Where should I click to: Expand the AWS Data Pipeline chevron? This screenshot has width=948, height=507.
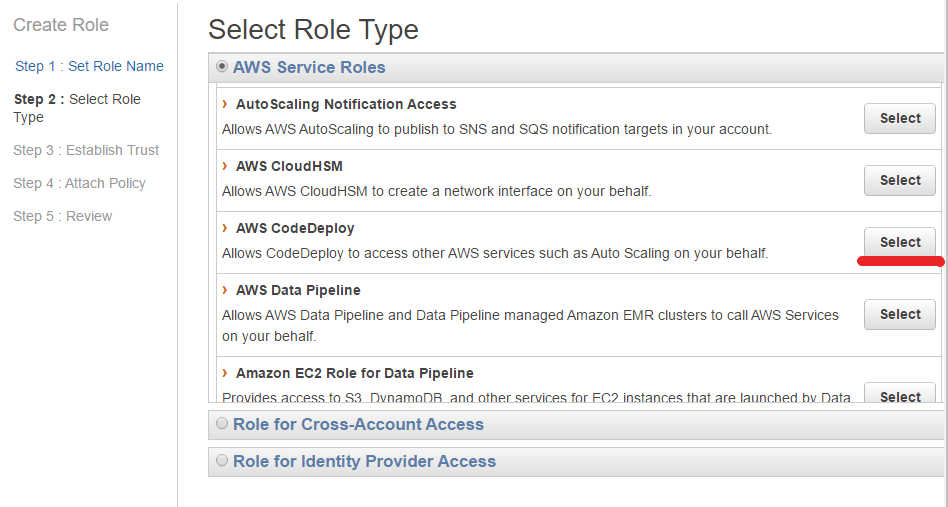click(225, 289)
